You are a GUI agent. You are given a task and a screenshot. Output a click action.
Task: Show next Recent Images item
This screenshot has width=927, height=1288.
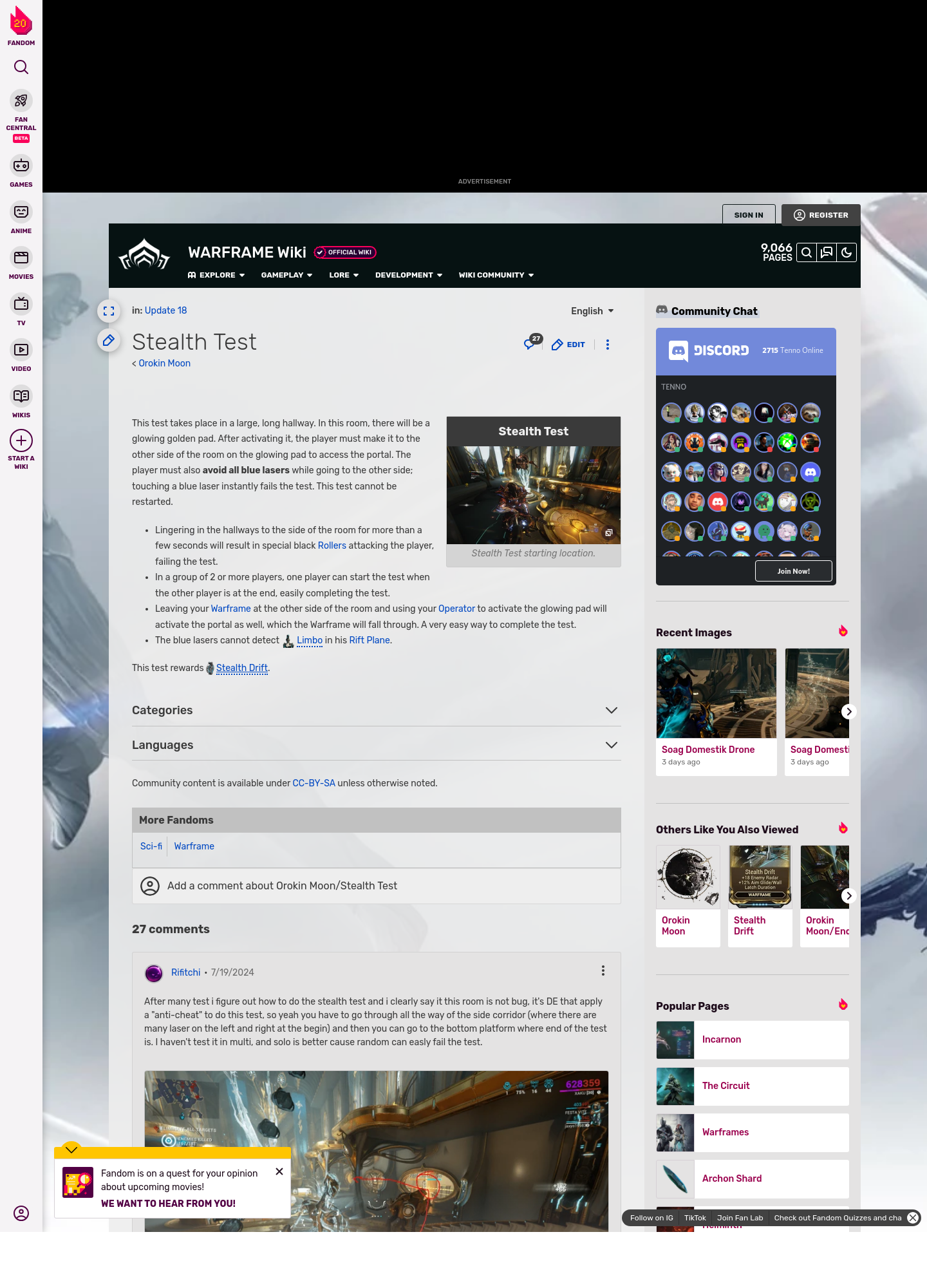click(849, 712)
